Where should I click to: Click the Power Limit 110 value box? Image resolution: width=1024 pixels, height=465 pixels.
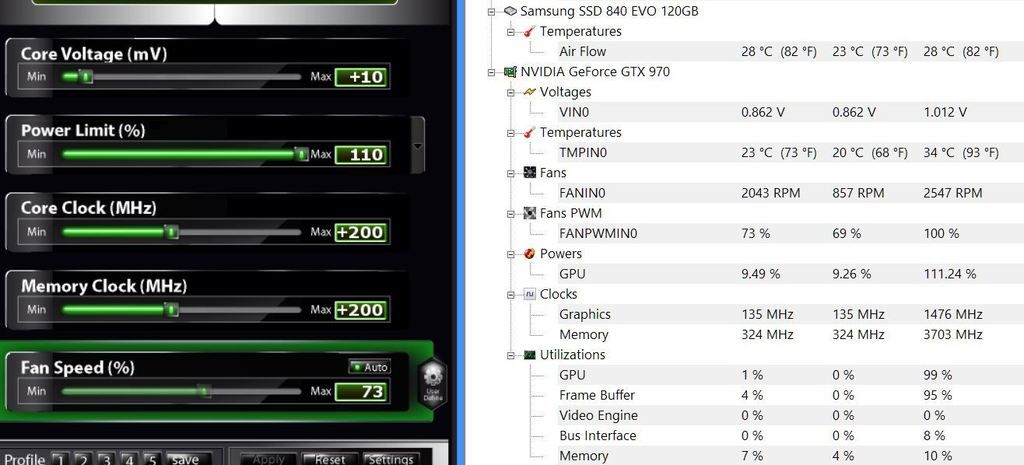[x=362, y=155]
